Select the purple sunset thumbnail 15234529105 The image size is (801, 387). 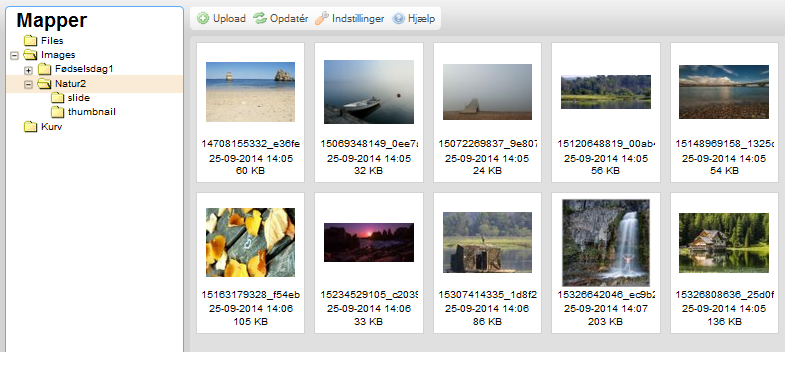point(369,243)
